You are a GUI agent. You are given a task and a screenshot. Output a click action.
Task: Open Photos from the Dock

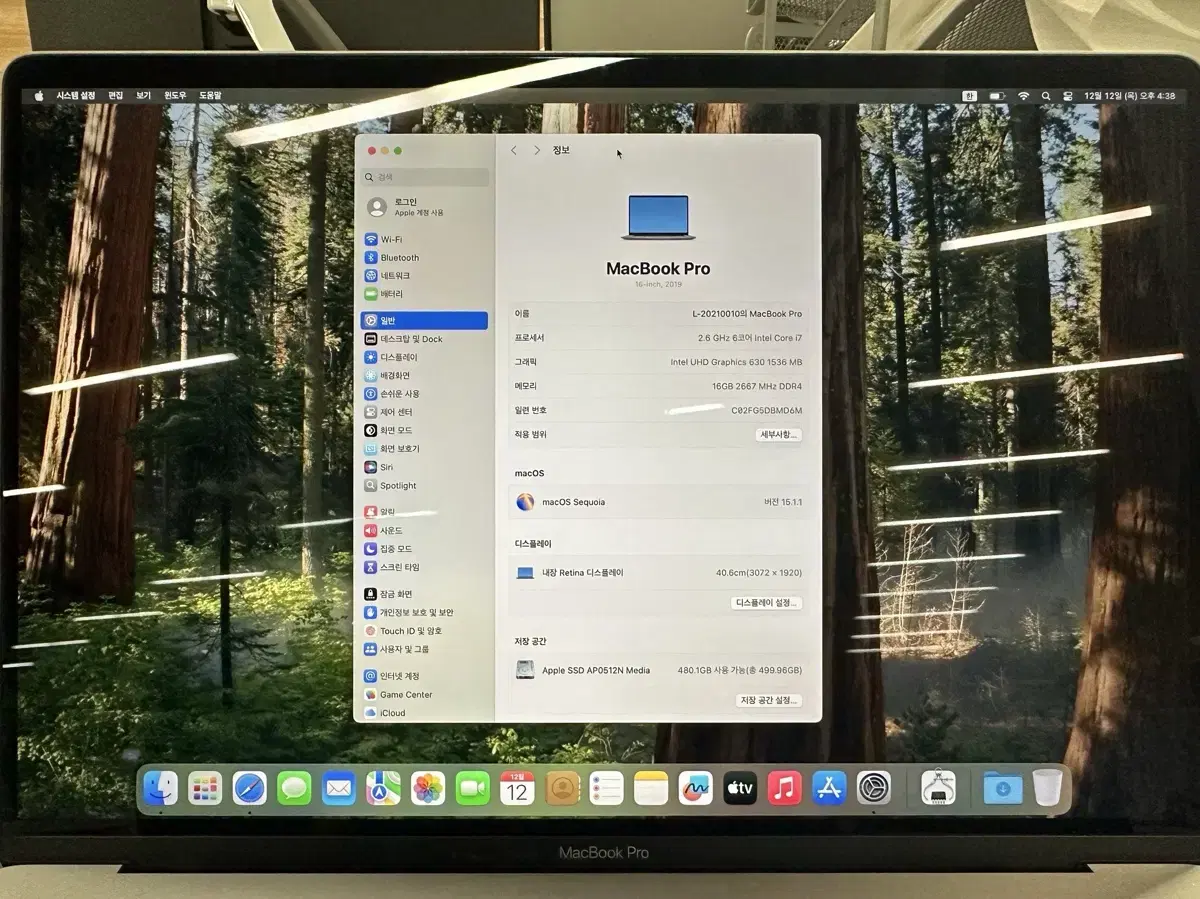(x=428, y=788)
